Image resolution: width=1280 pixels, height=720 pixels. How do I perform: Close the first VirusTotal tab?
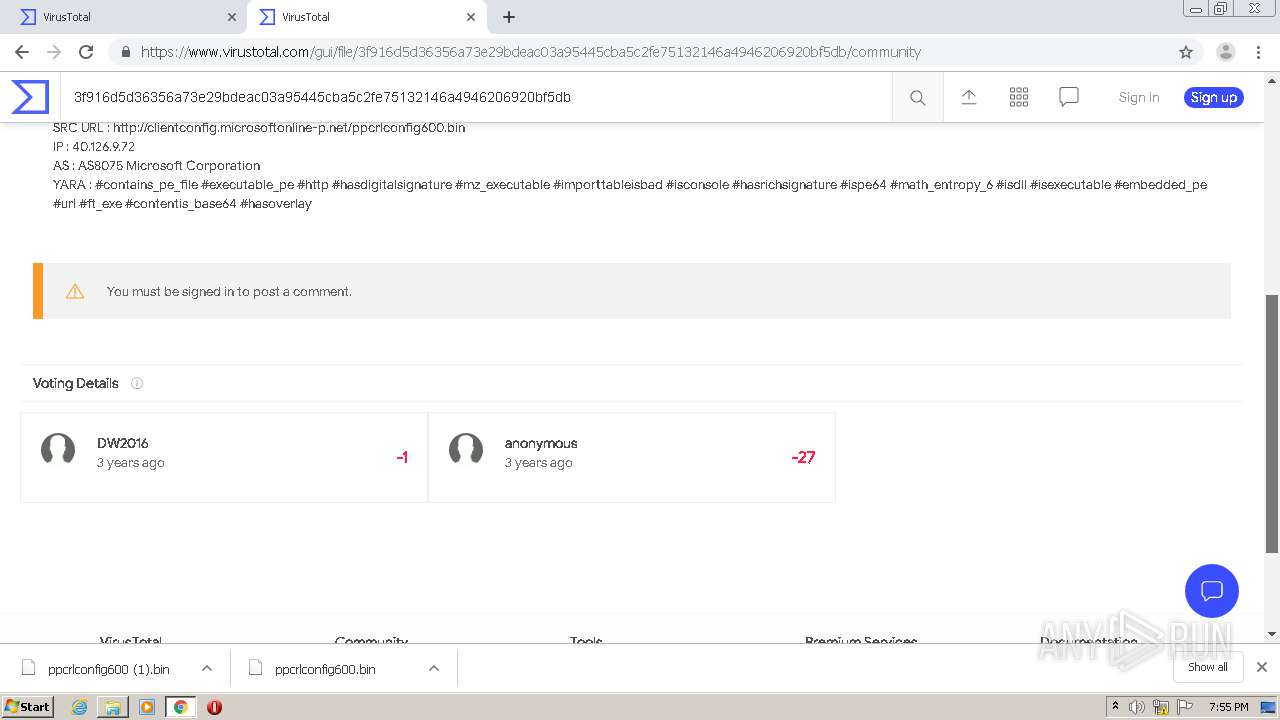click(x=232, y=17)
